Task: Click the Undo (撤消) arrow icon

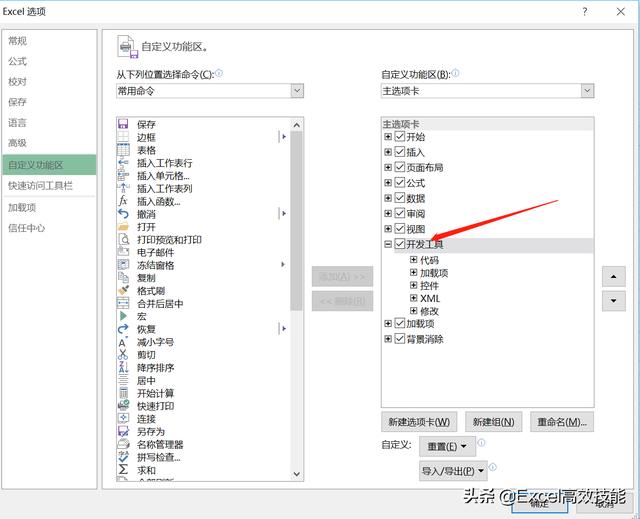Action: (x=123, y=214)
